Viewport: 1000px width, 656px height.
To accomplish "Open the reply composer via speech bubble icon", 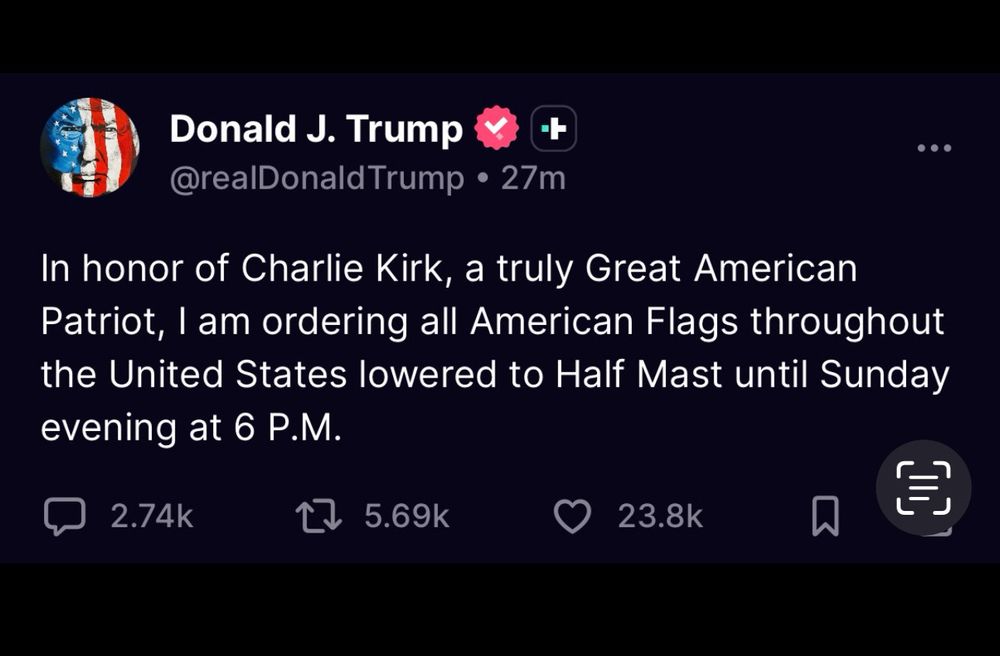I will 67,516.
